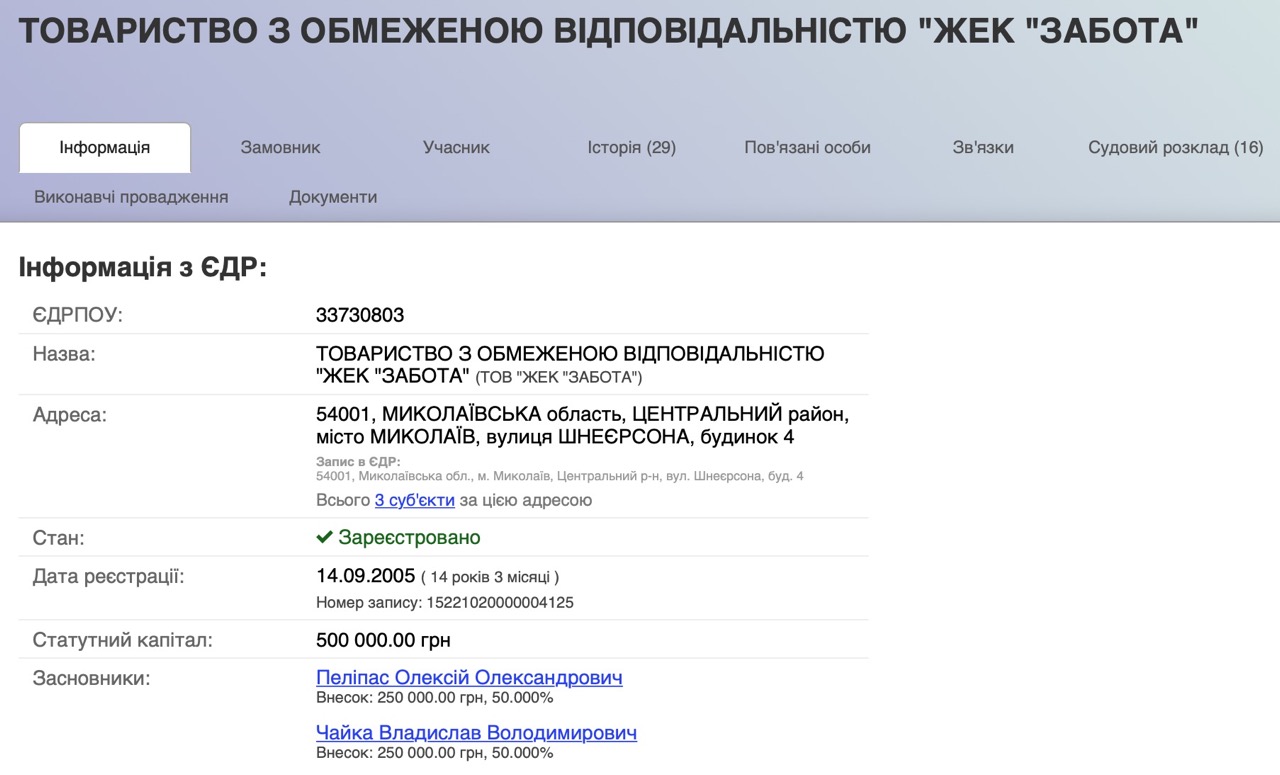Open the Судовий розклад (16) tab

pos(1175,148)
